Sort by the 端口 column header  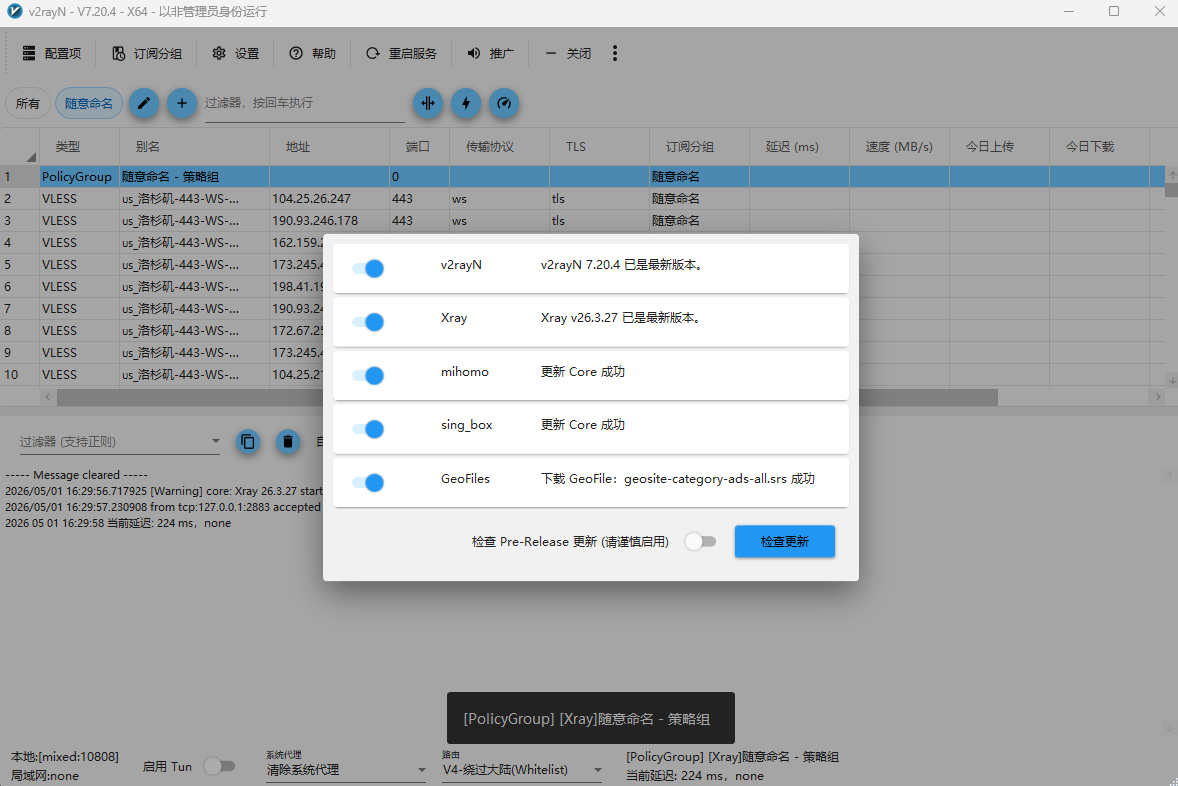418,147
